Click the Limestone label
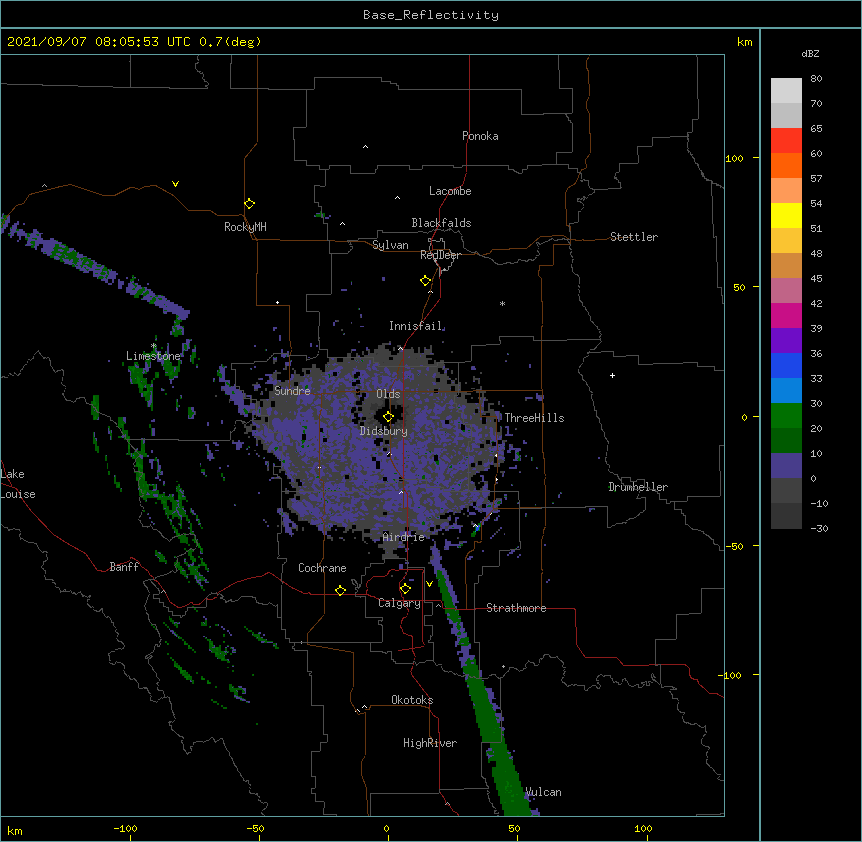 pyautogui.click(x=153, y=356)
